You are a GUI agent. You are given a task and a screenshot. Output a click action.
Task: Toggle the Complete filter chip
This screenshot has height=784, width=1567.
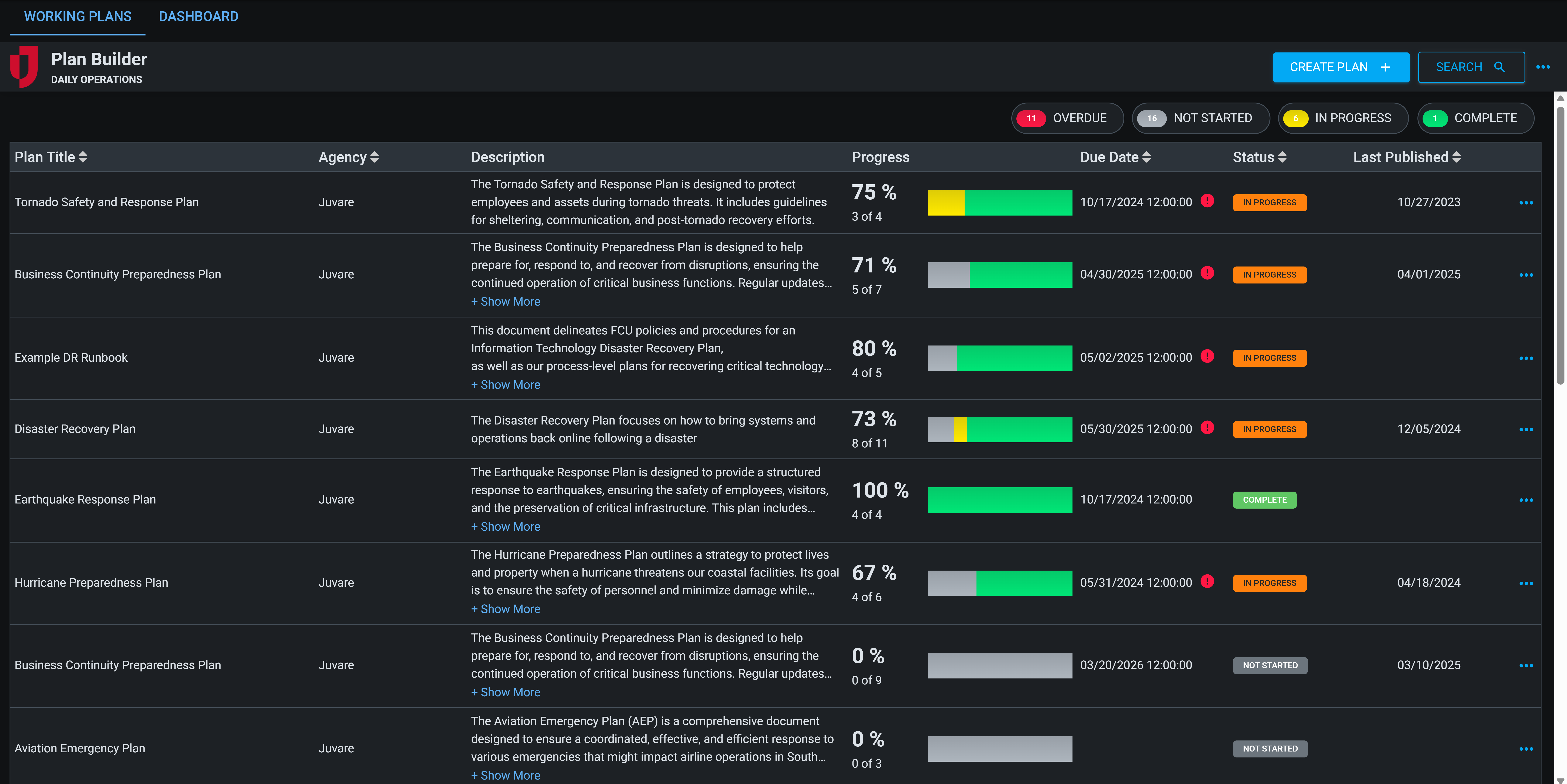click(1476, 118)
